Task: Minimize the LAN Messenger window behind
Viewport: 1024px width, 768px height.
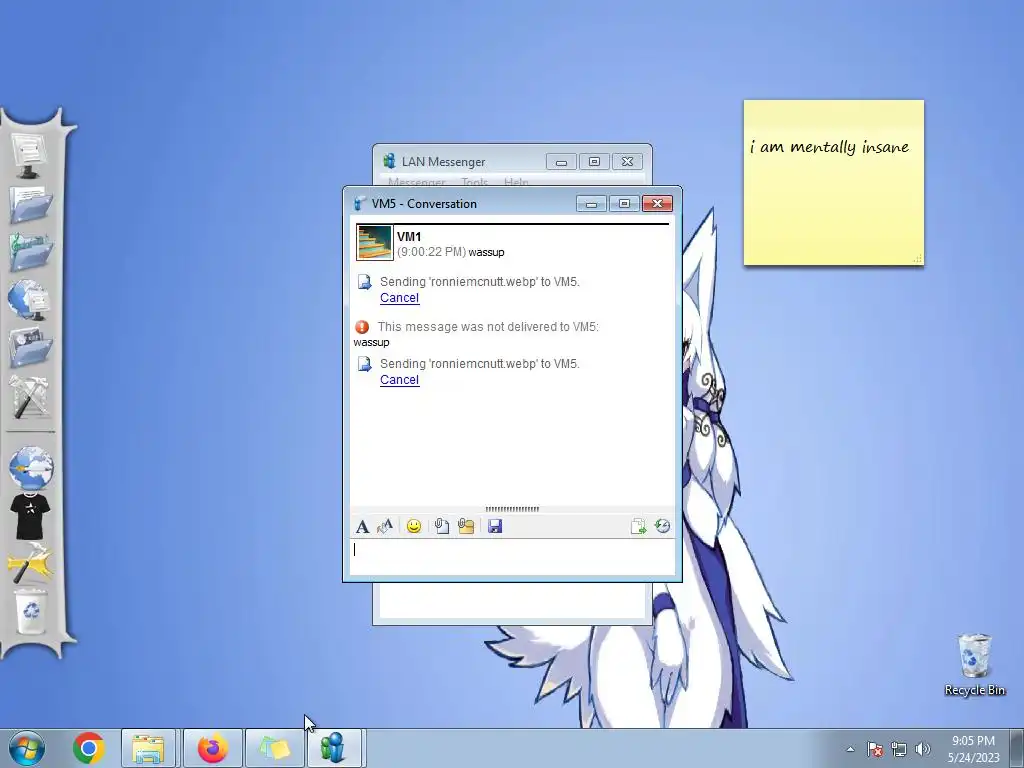Action: point(561,161)
